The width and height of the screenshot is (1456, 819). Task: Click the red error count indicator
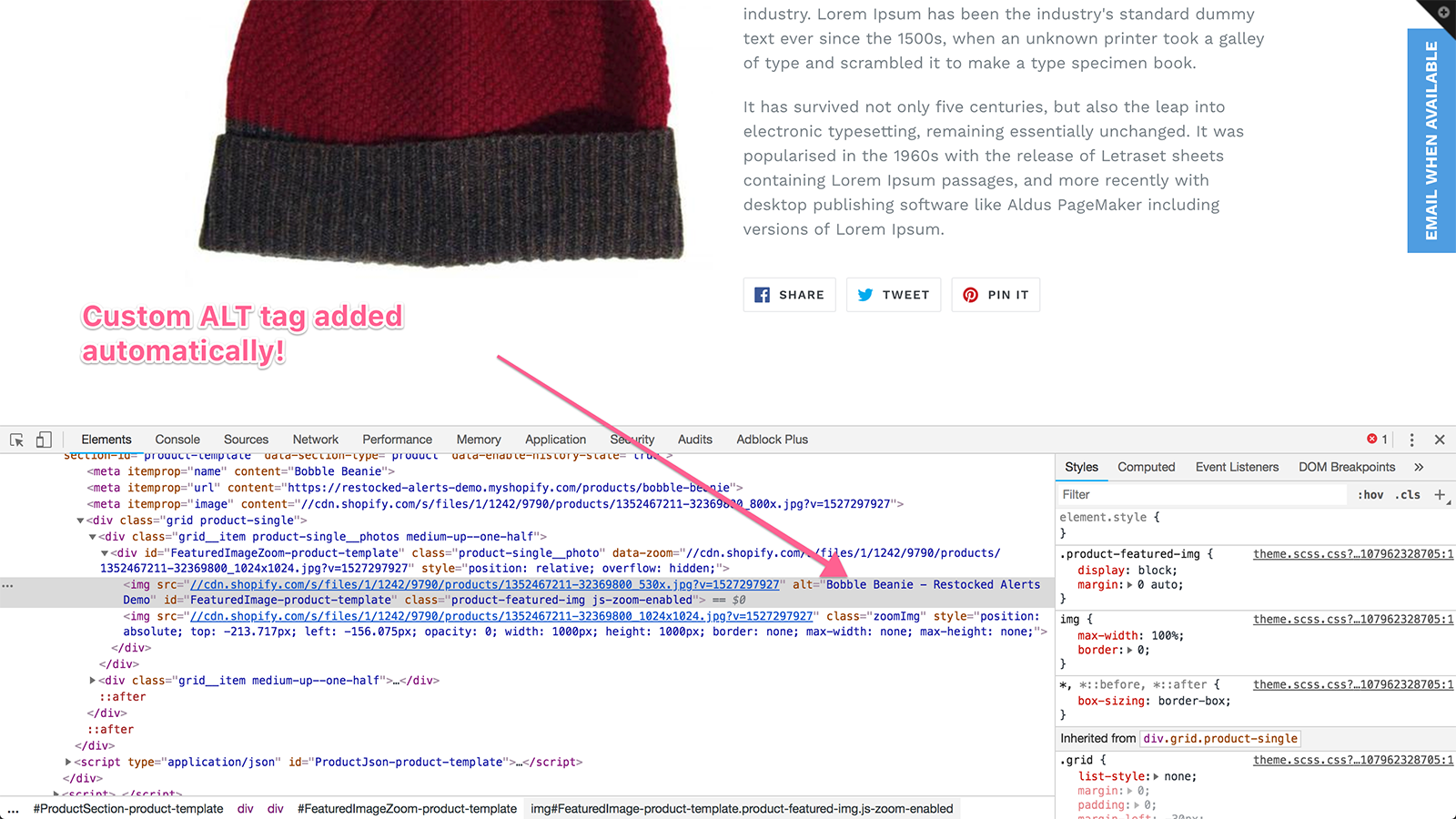click(1377, 439)
